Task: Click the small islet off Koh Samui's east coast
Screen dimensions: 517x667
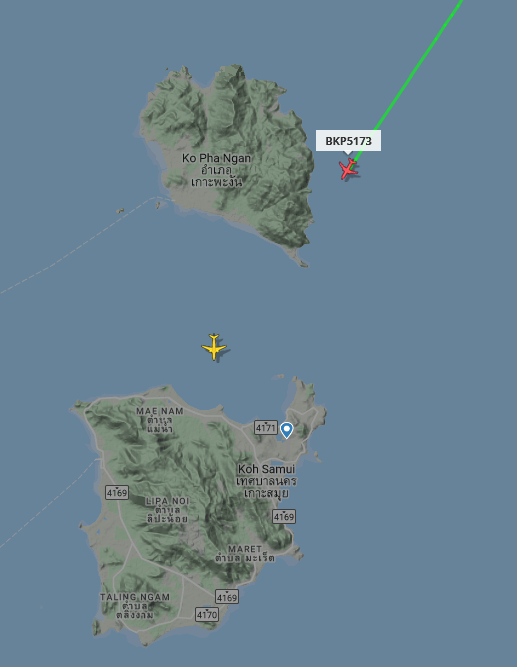Action: pos(318,457)
